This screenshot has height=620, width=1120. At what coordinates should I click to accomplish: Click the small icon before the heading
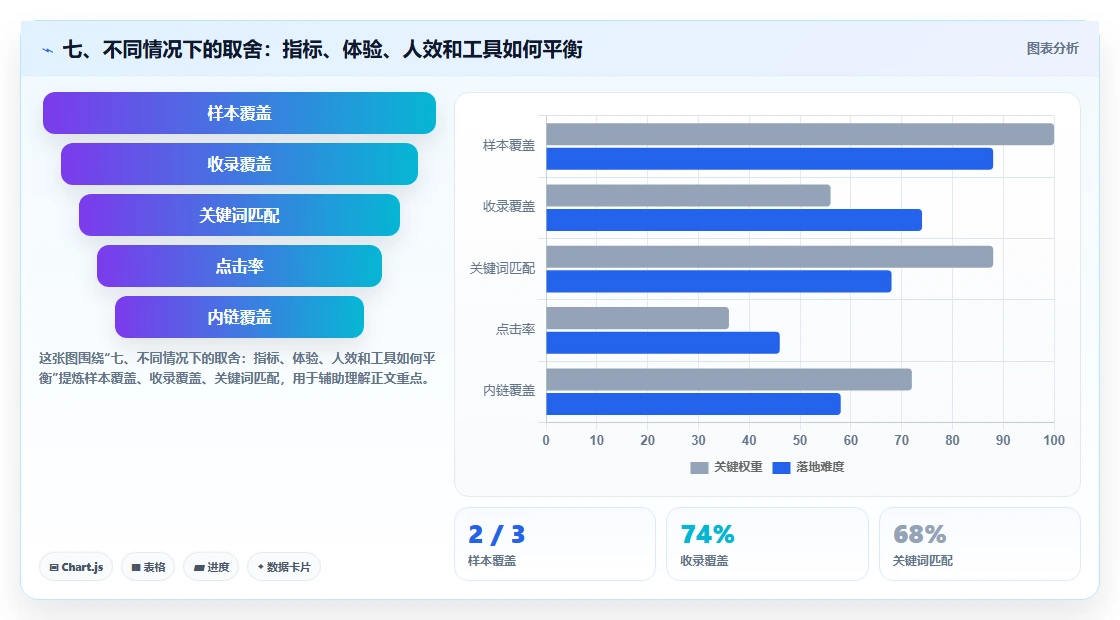pos(48,50)
